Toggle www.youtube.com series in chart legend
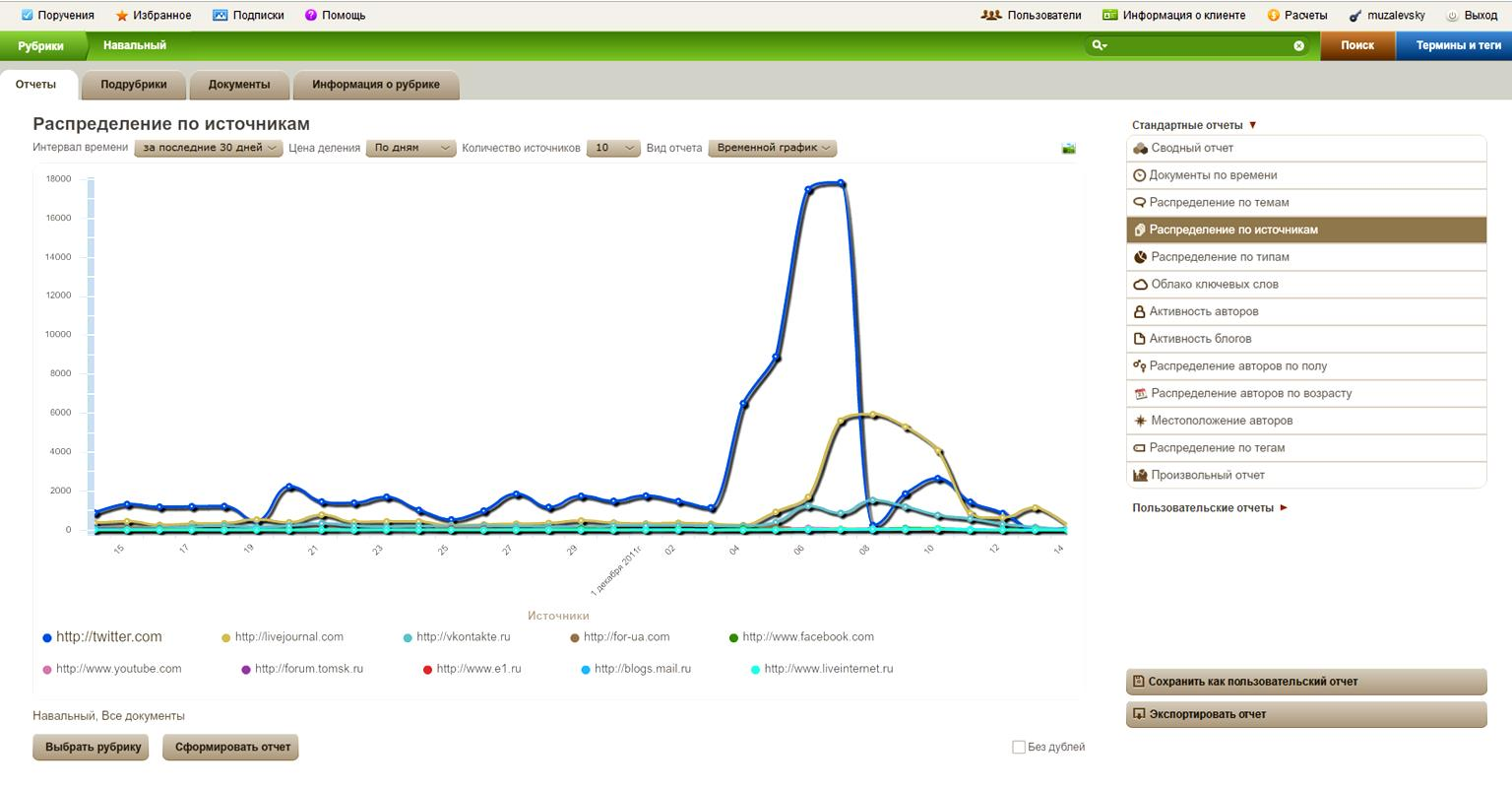The width and height of the screenshot is (1512, 788). [112, 669]
